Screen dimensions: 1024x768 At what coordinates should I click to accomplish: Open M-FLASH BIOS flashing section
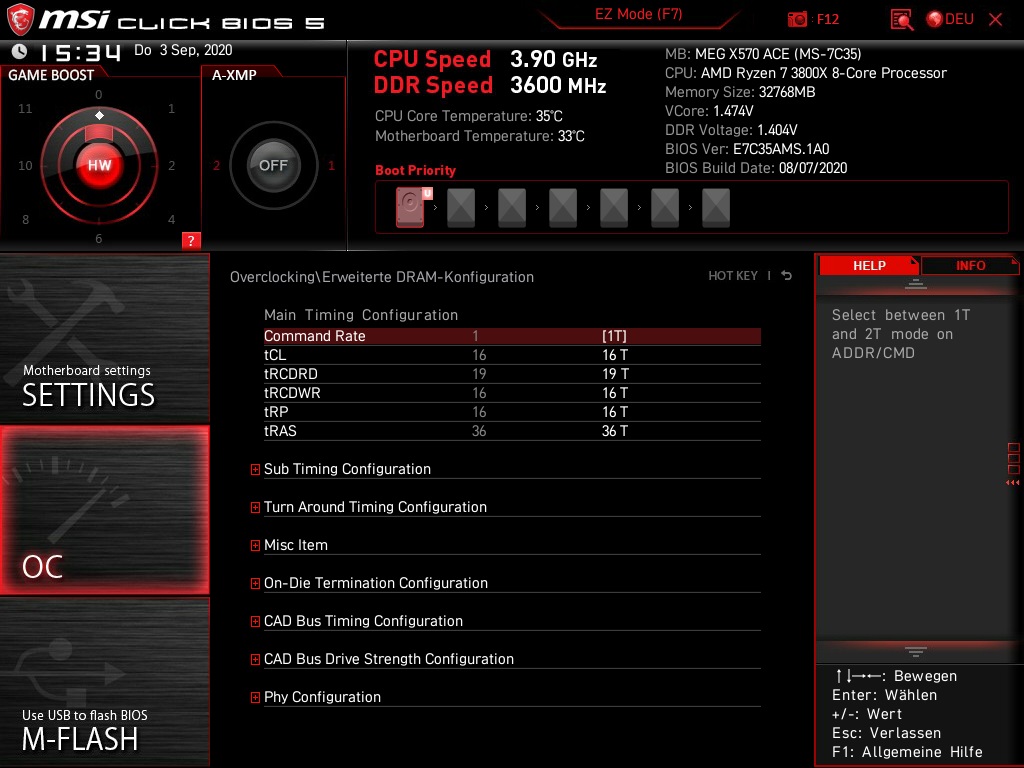point(104,682)
